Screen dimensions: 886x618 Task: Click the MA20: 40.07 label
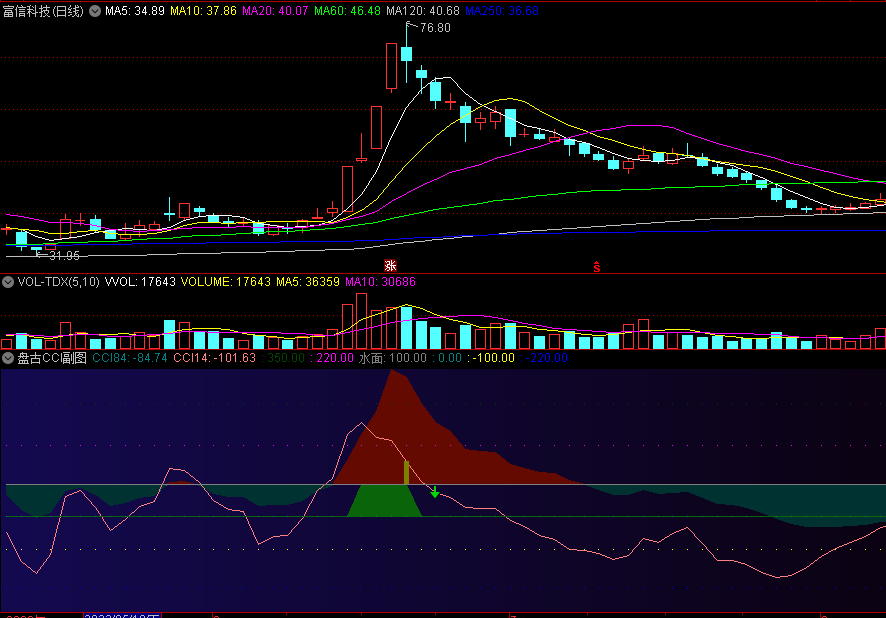click(x=275, y=11)
